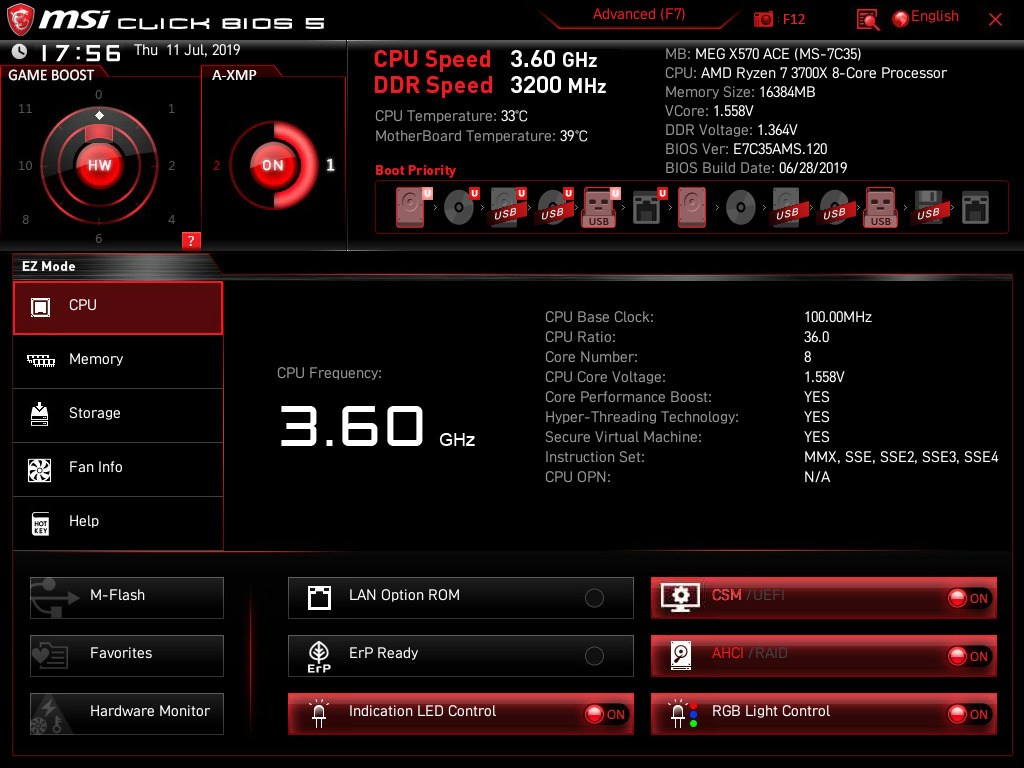
Task: Open the English language selector
Action: (x=925, y=16)
